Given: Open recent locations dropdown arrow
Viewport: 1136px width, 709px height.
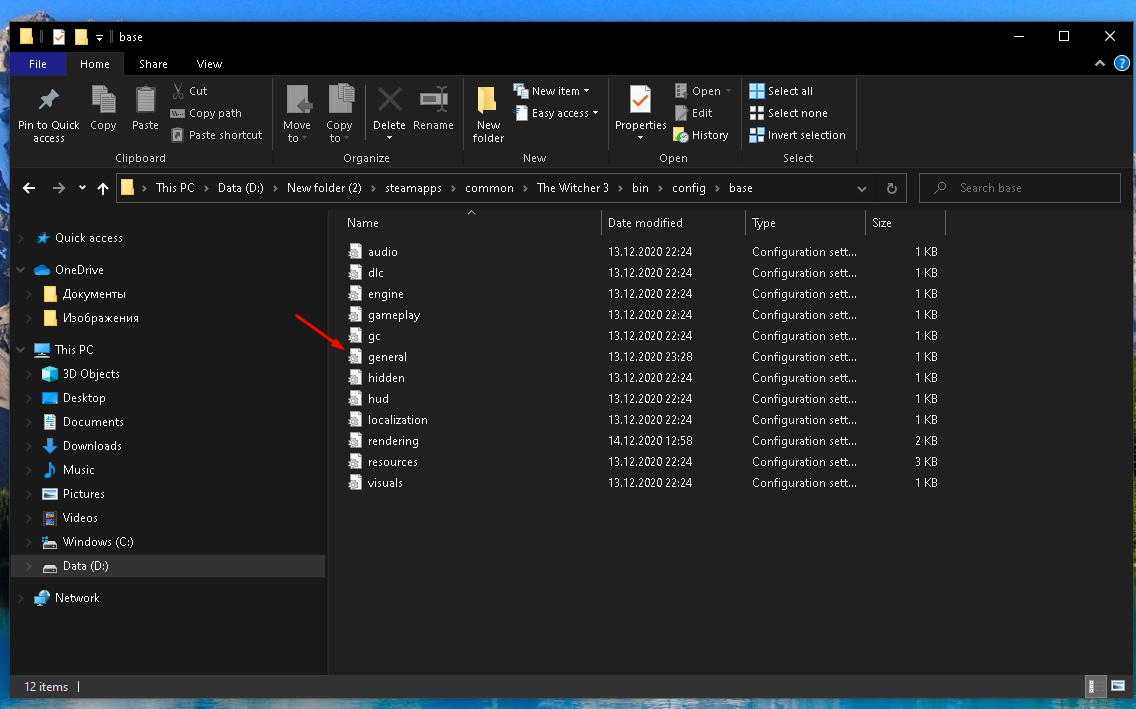Looking at the screenshot, I should tap(82, 188).
